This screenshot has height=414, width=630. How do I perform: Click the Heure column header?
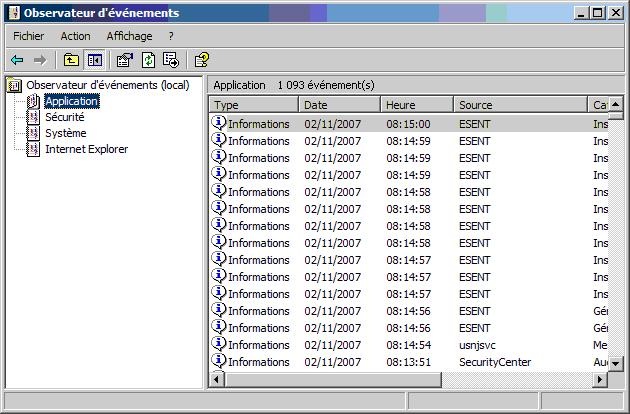pyautogui.click(x=416, y=105)
